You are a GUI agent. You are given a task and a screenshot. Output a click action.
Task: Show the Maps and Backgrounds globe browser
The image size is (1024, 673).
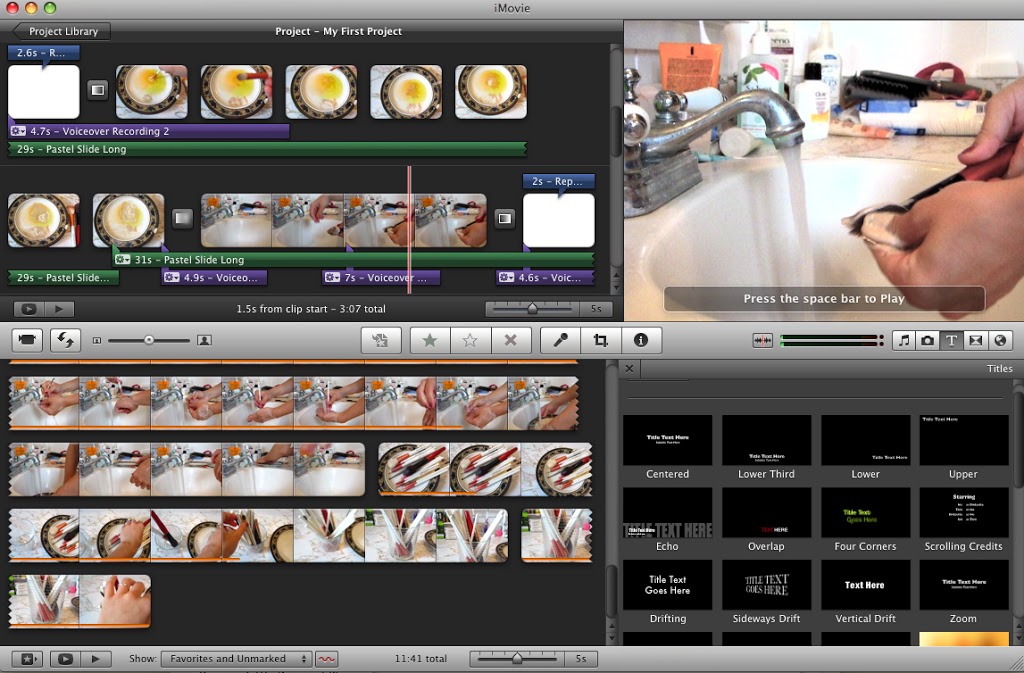point(1000,340)
